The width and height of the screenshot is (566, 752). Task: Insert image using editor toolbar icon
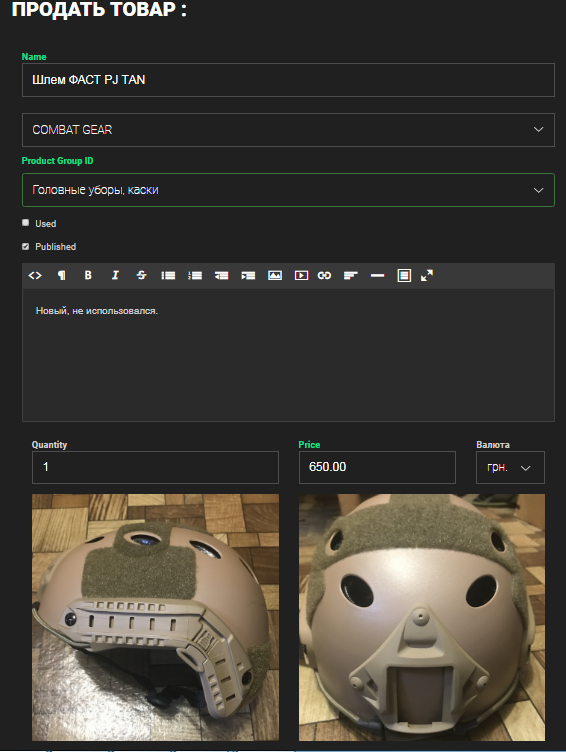[x=275, y=275]
